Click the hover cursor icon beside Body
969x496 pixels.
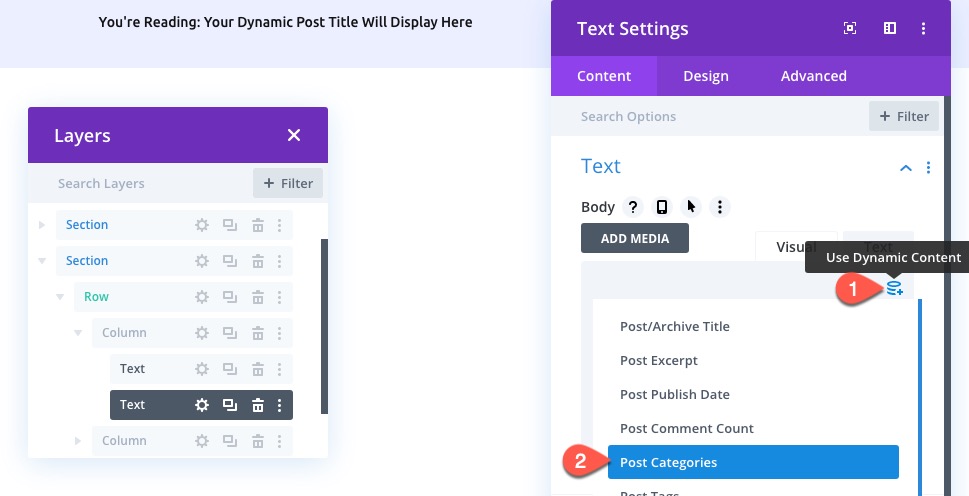click(690, 207)
